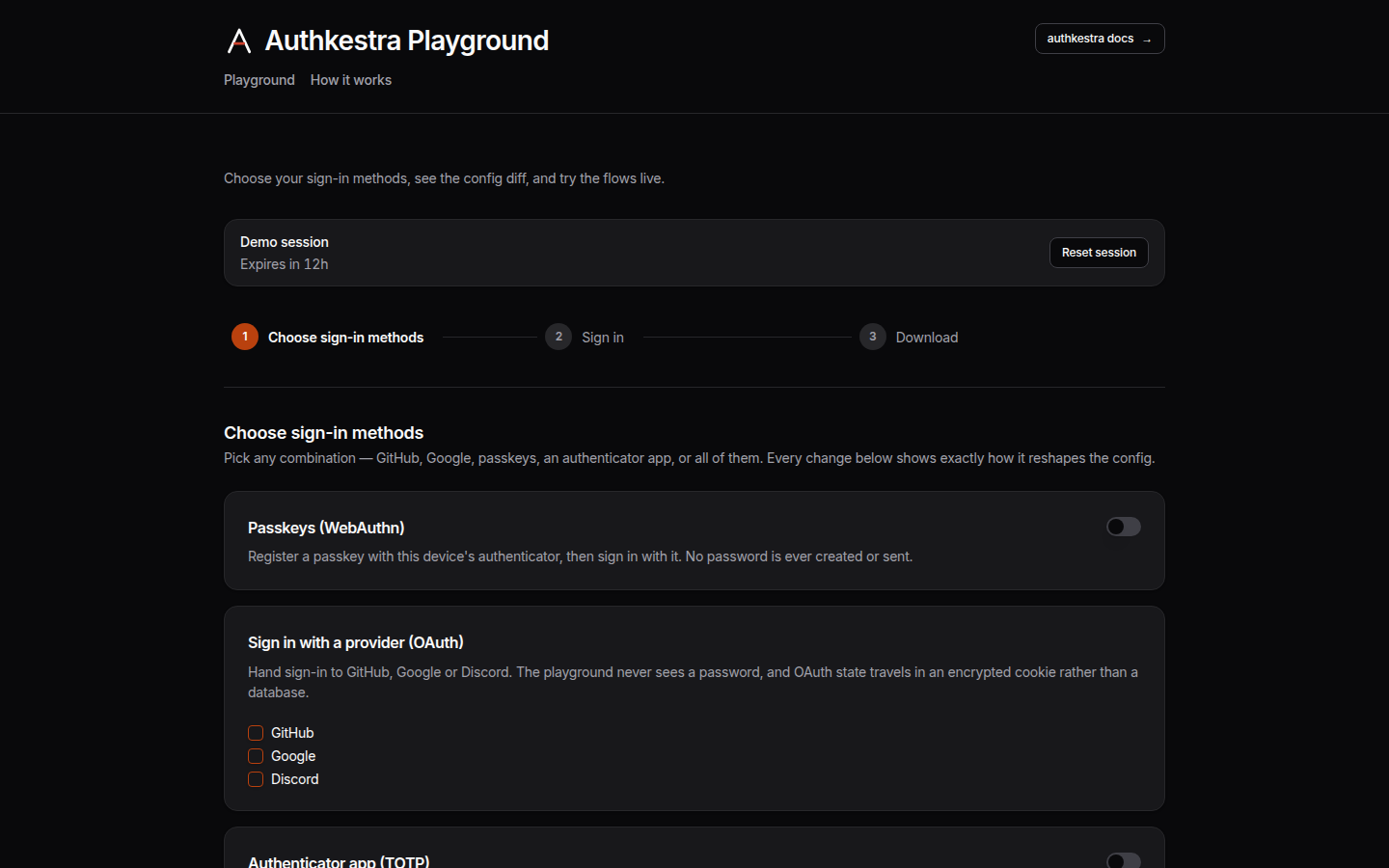Check the GitHub provider checkbox
This screenshot has width=1389, height=868.
pos(256,733)
